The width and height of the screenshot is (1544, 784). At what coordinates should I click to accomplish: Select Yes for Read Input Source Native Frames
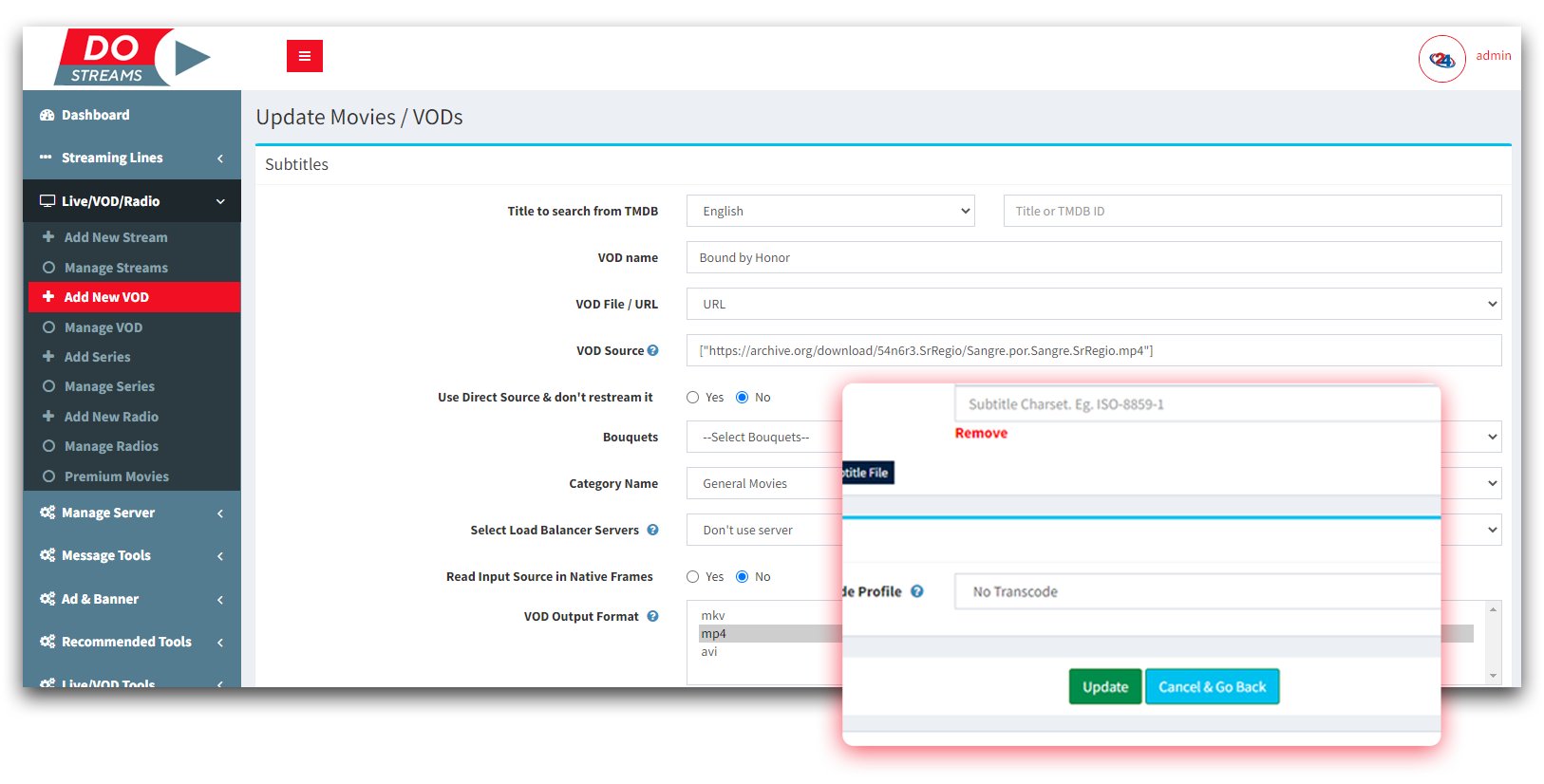(693, 577)
